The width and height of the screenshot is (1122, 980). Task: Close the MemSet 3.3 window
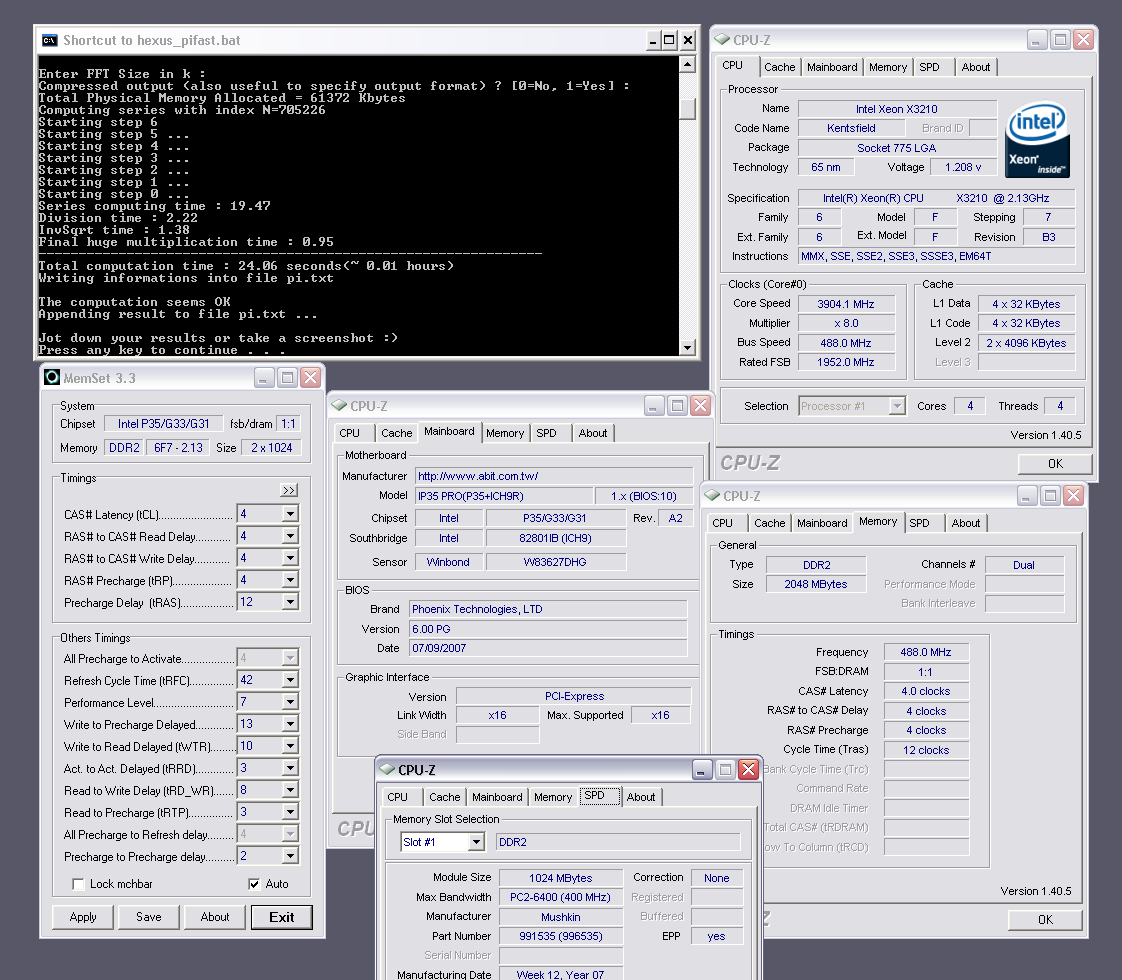pos(311,378)
